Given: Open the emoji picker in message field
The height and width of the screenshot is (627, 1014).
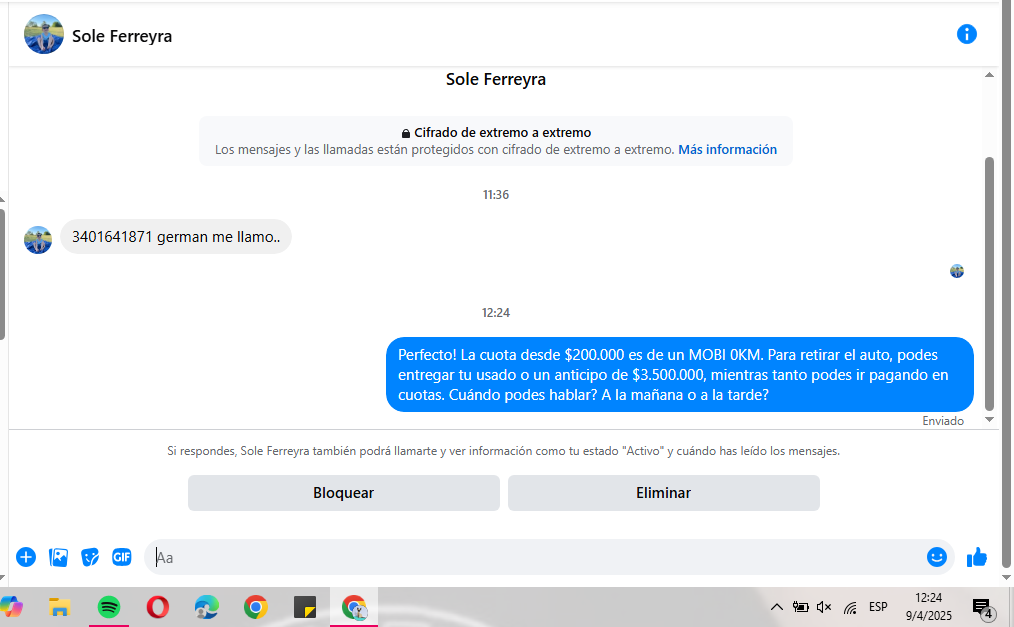Looking at the screenshot, I should click(937, 557).
